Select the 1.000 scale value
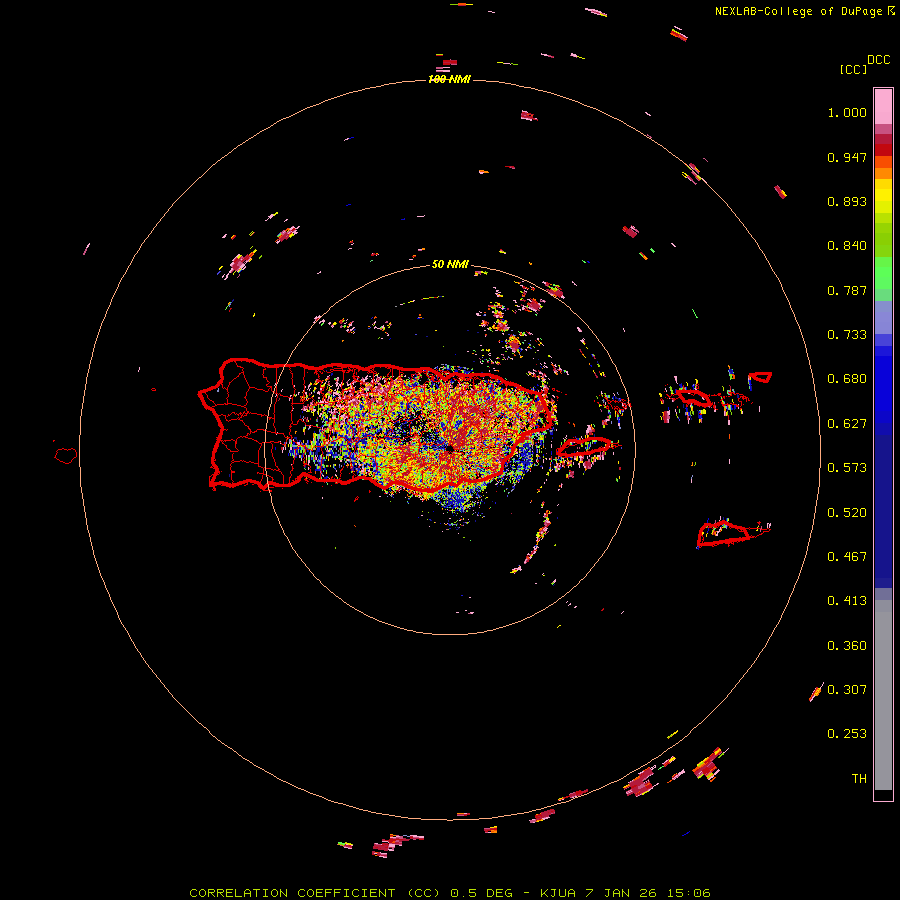Screen dimensions: 900x900 tap(847, 112)
